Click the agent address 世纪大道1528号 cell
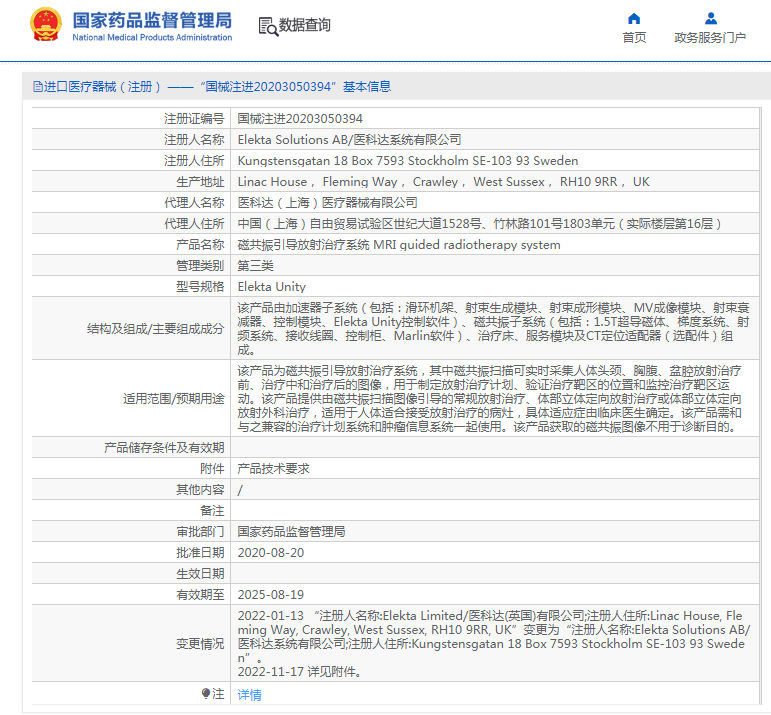This screenshot has height=715, width=771. [479, 224]
